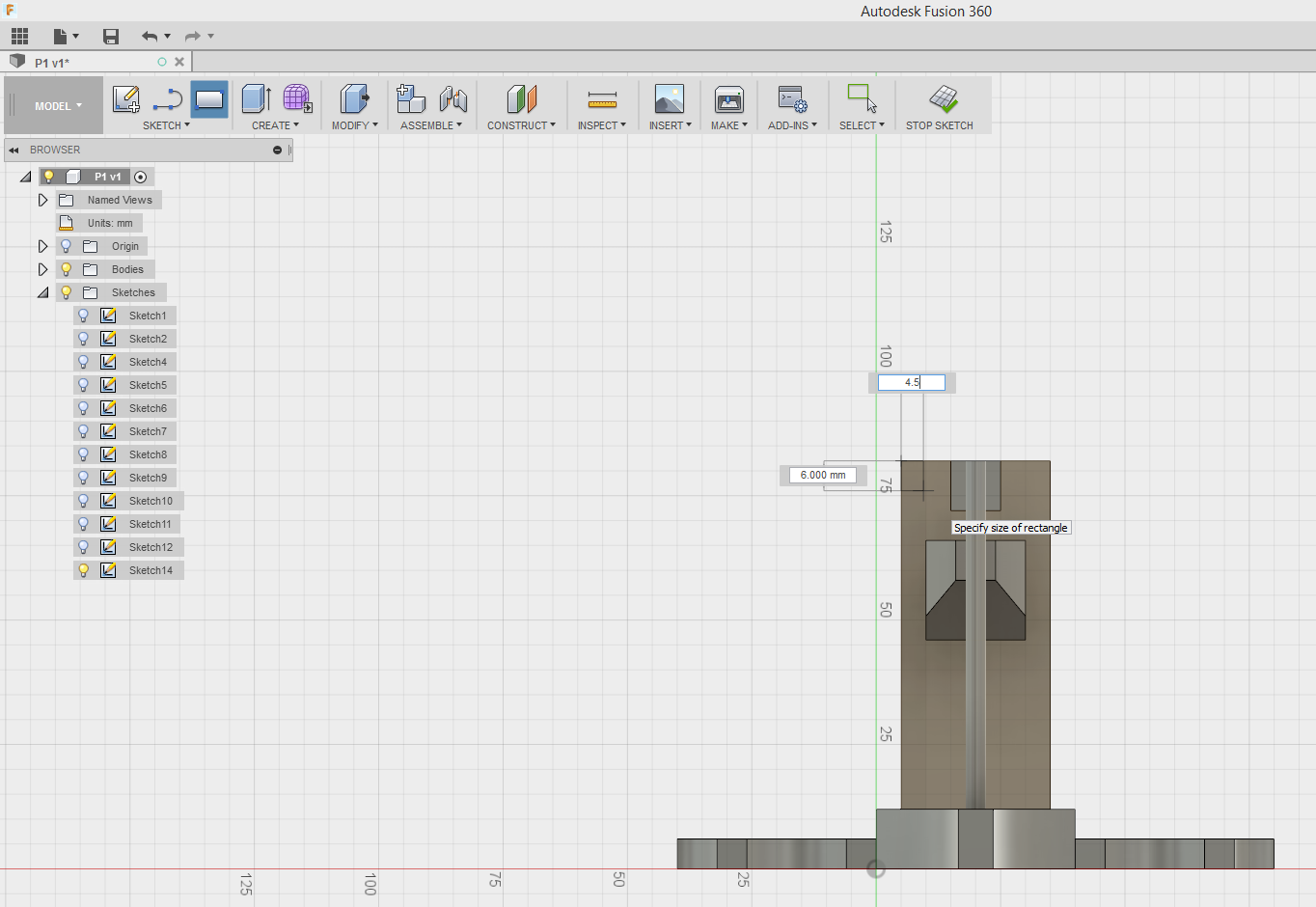Viewport: 1316px width, 907px height.
Task: Click the 4.5 dimension input field
Action: (x=911, y=382)
